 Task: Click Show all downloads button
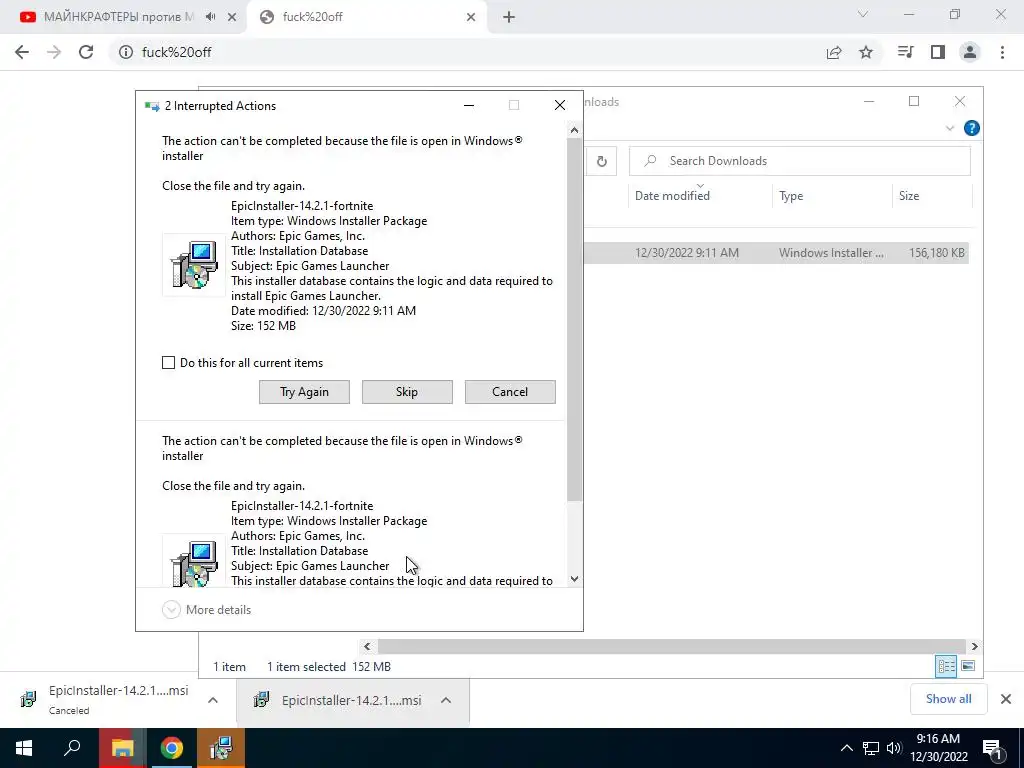tap(948, 699)
